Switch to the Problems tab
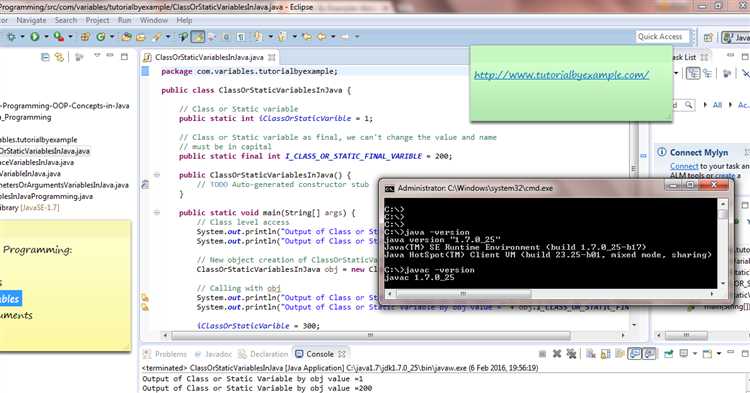This screenshot has width=750, height=393. (165, 354)
